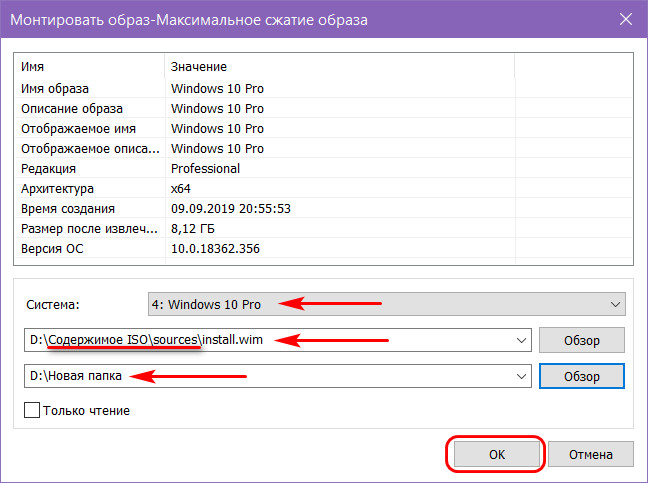Select the Архитектура row
The height and width of the screenshot is (483, 648).
(x=323, y=189)
